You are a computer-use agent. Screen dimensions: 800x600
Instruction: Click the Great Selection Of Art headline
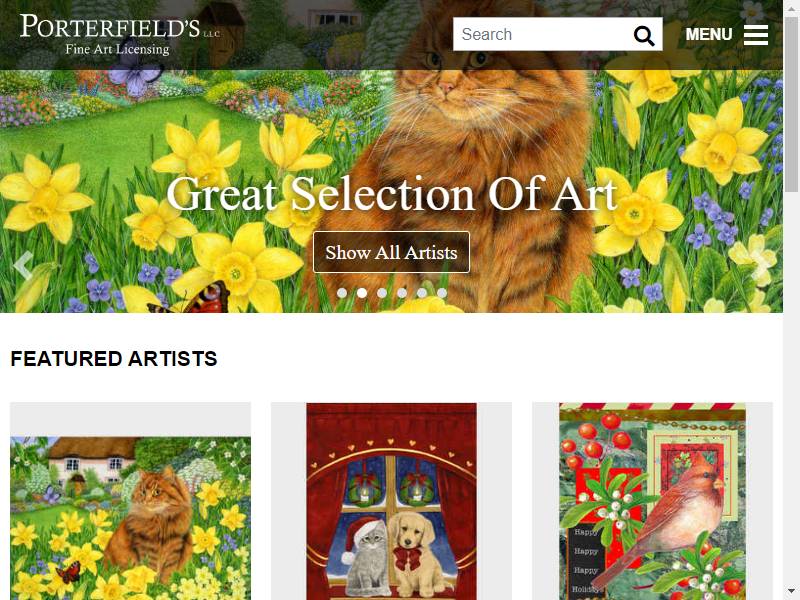pos(392,194)
